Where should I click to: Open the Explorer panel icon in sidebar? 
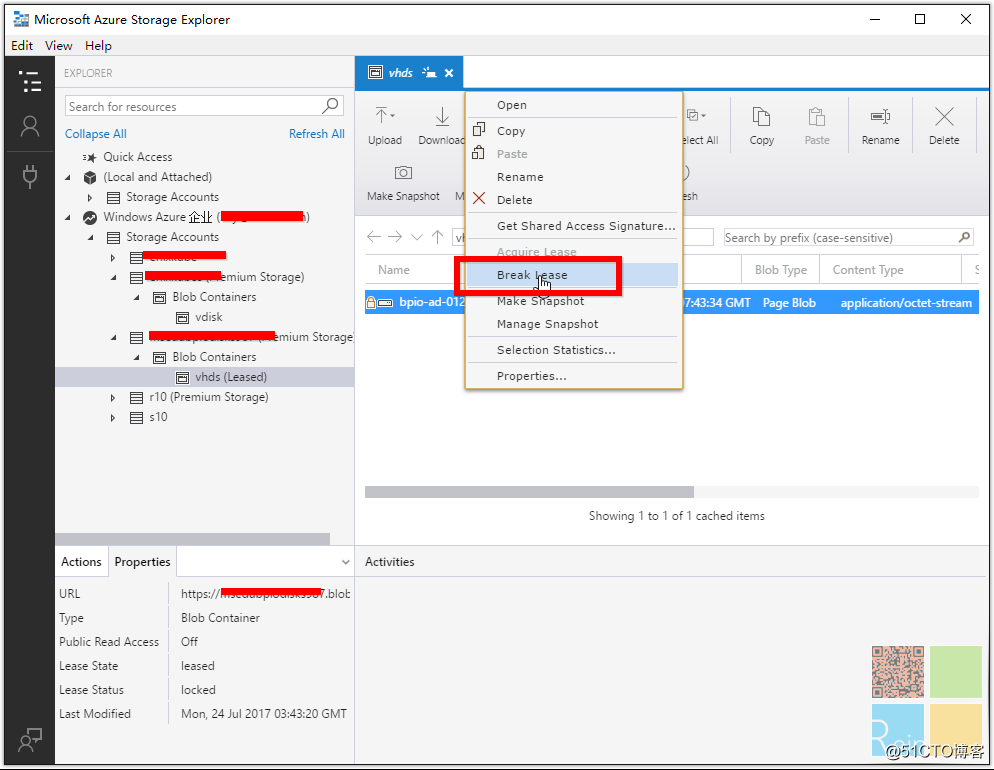[x=30, y=82]
